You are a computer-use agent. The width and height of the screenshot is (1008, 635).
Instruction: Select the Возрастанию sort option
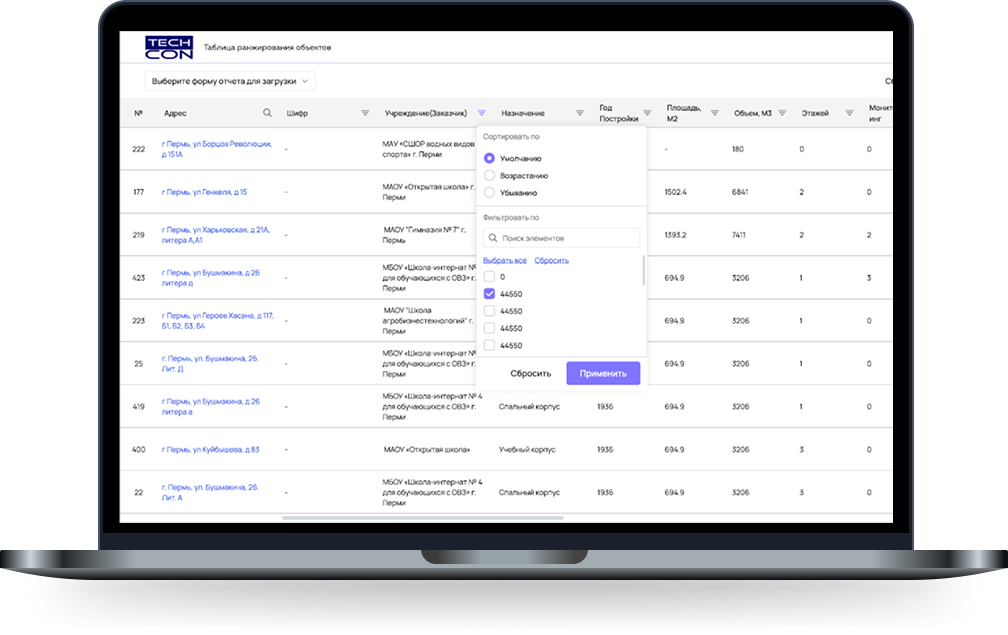(x=489, y=175)
